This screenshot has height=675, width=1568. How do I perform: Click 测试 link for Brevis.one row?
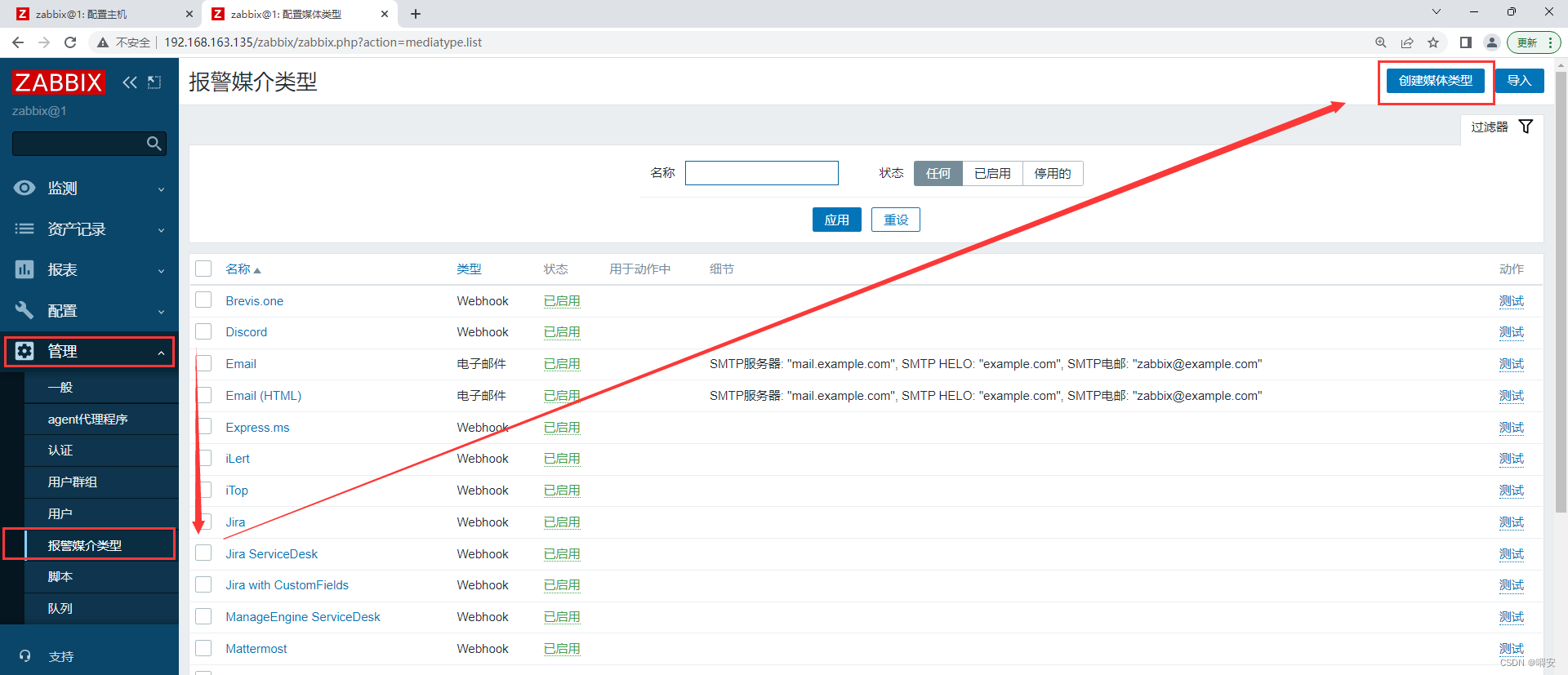(x=1512, y=300)
